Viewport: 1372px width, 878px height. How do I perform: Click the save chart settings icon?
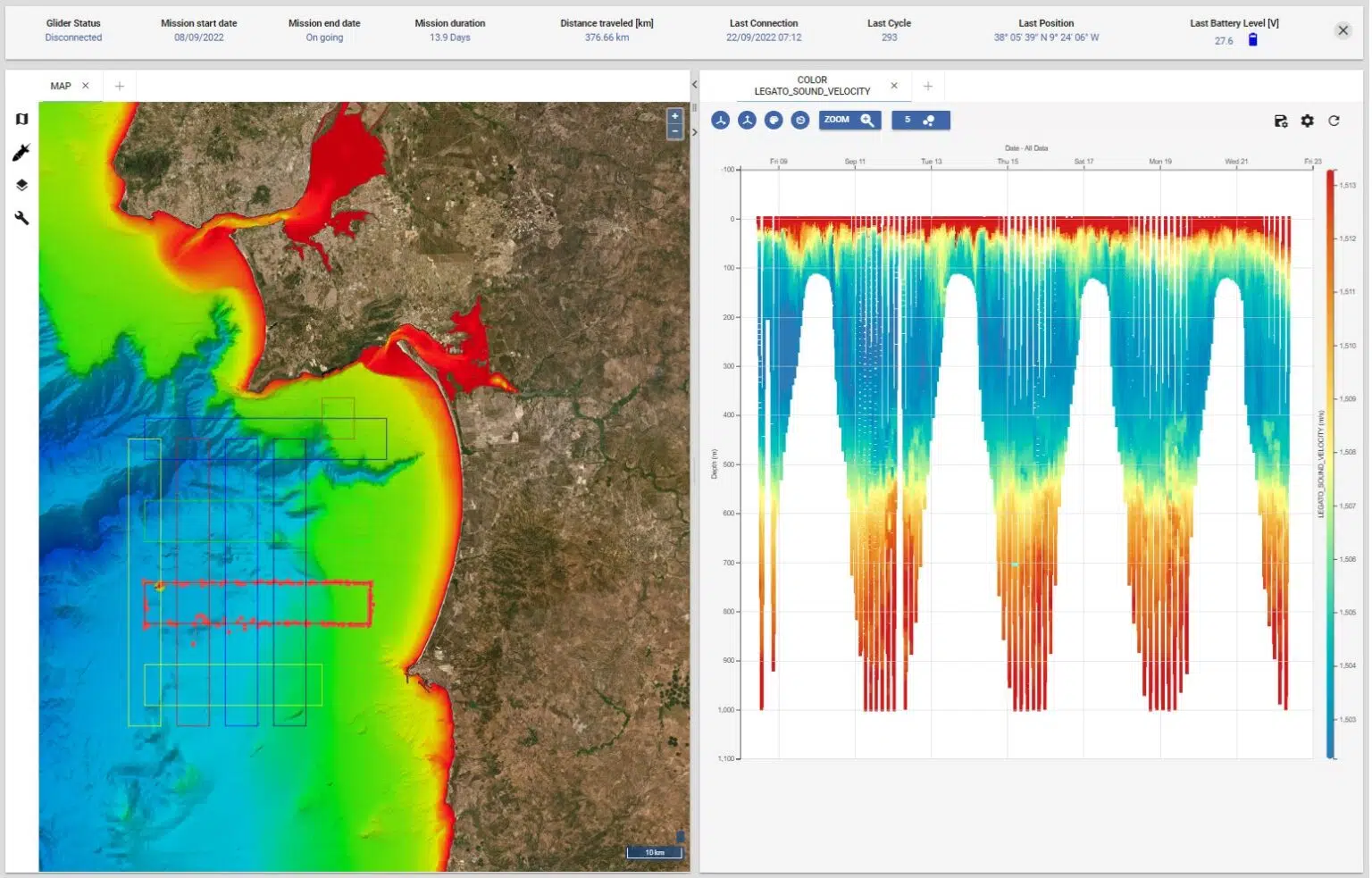click(x=1280, y=121)
